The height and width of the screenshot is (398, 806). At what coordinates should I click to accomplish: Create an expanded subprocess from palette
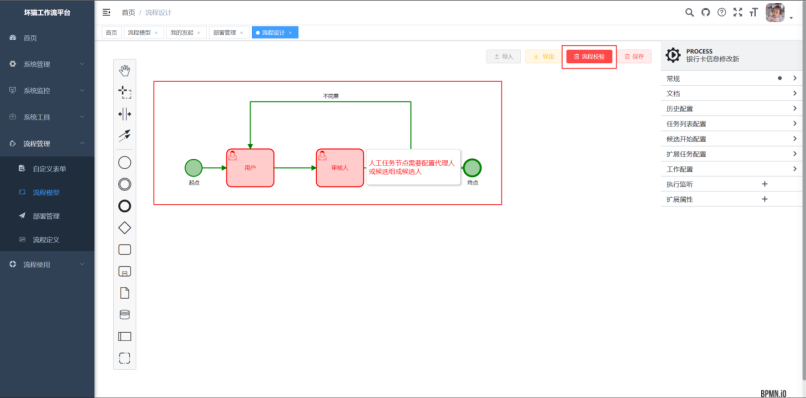[124, 272]
